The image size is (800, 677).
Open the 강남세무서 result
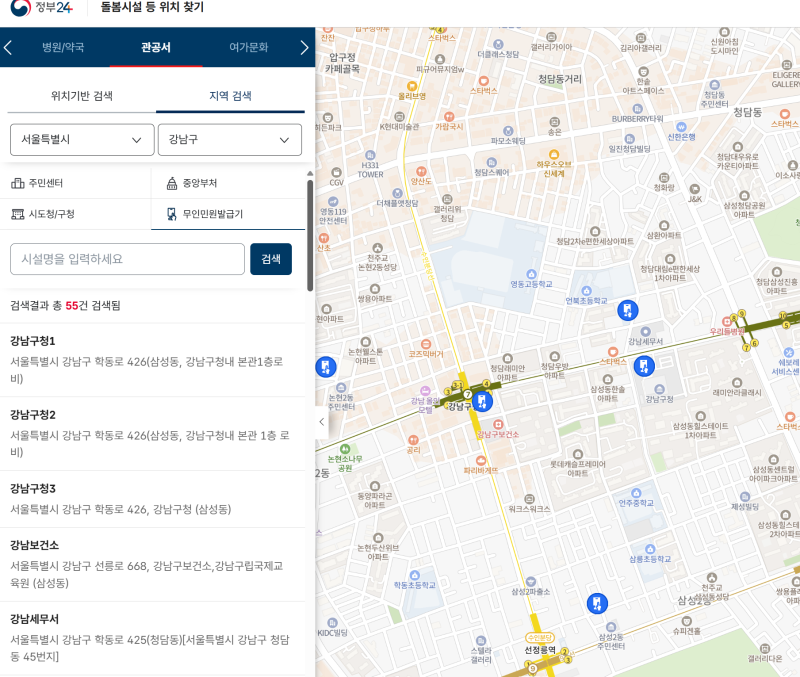[x=153, y=638]
